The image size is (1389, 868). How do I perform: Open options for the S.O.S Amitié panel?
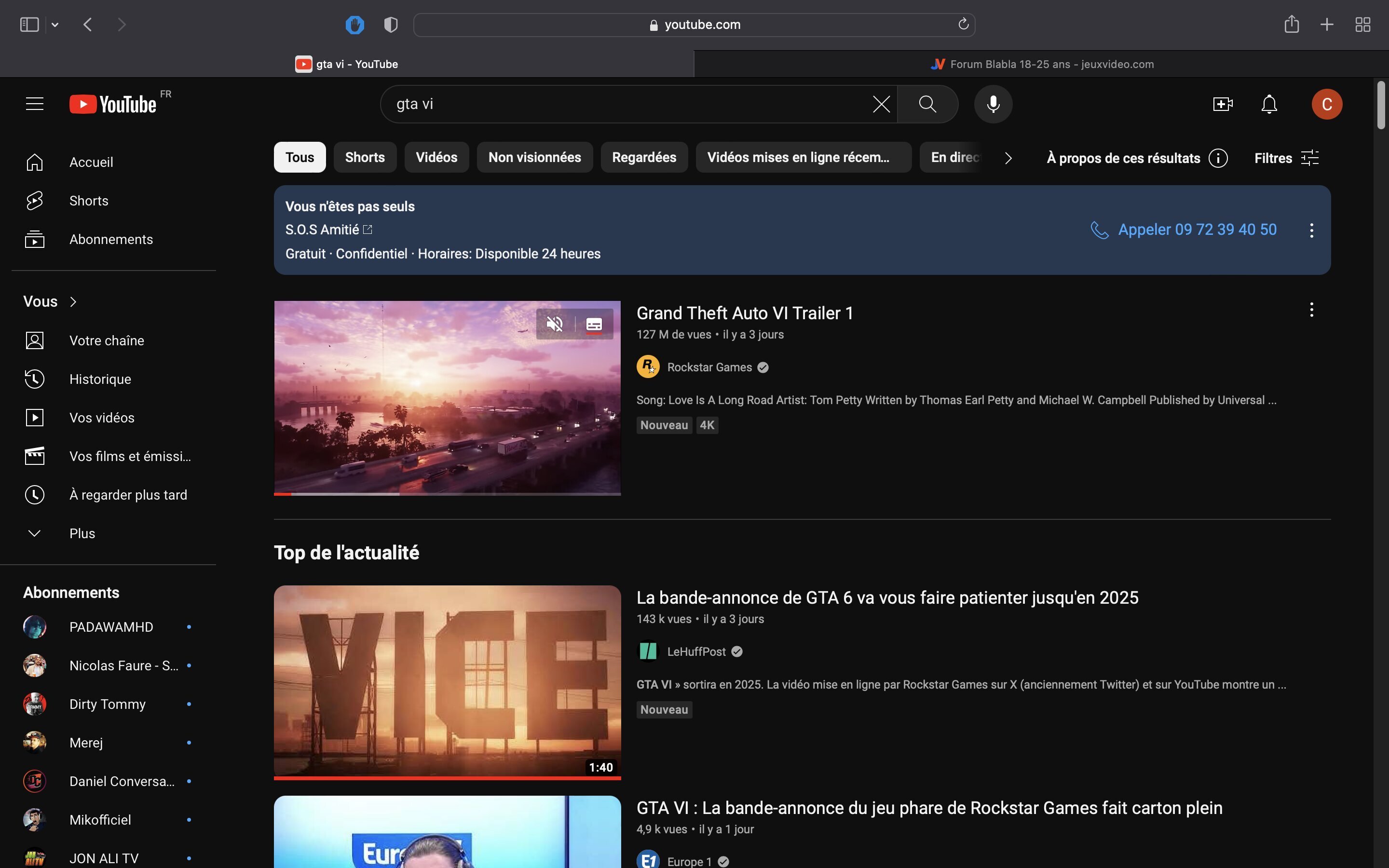click(1311, 230)
